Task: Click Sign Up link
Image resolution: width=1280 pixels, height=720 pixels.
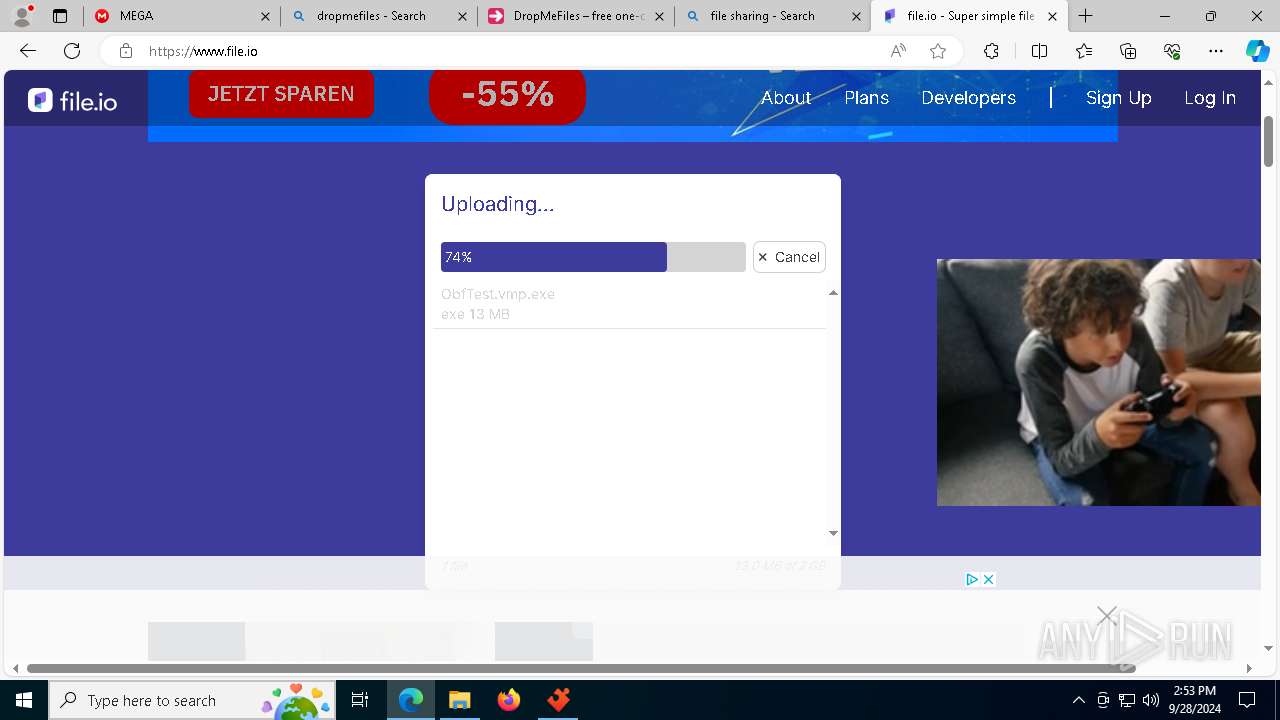Action: click(1119, 98)
